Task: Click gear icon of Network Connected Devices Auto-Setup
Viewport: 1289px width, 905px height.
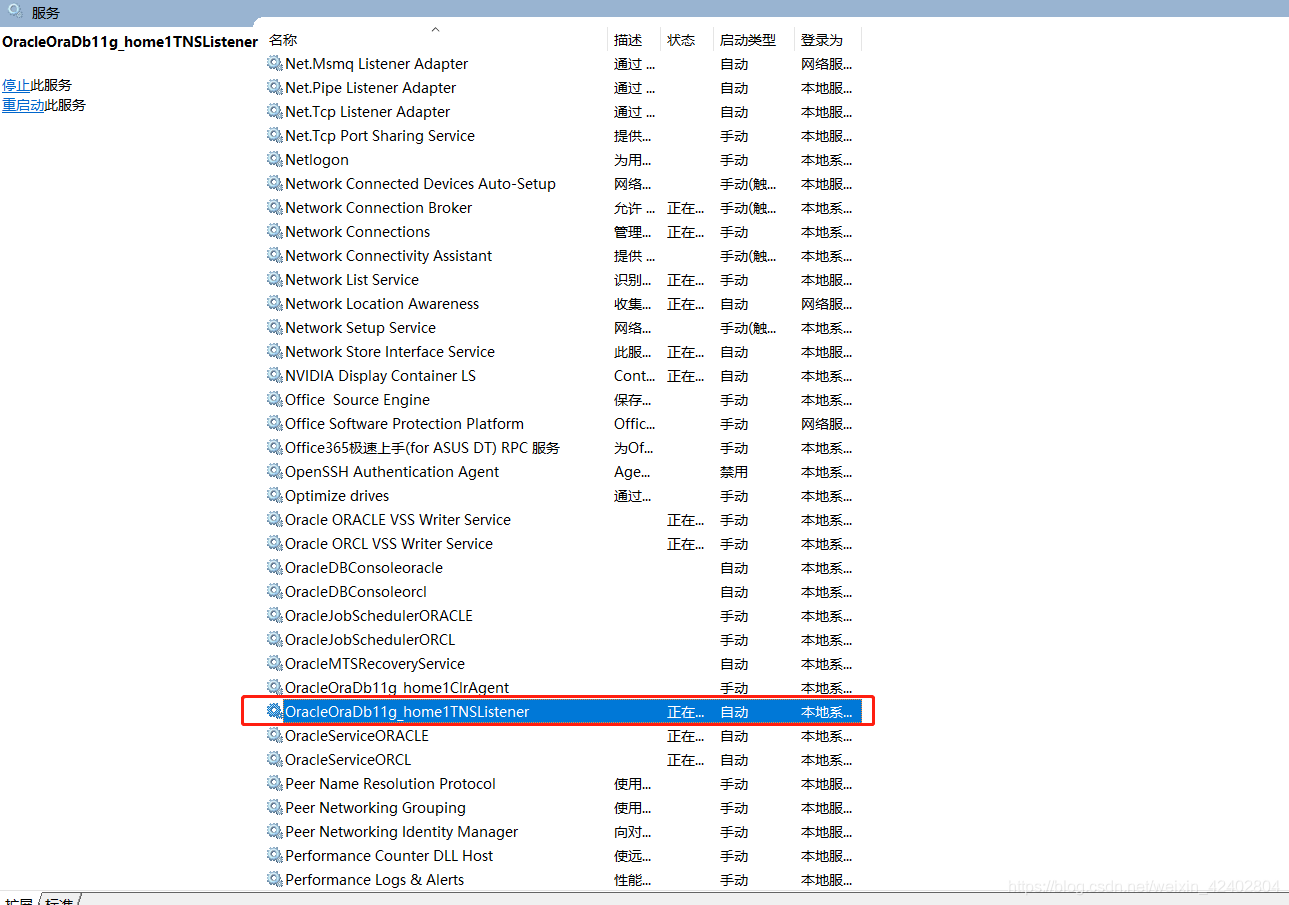Action: [275, 183]
